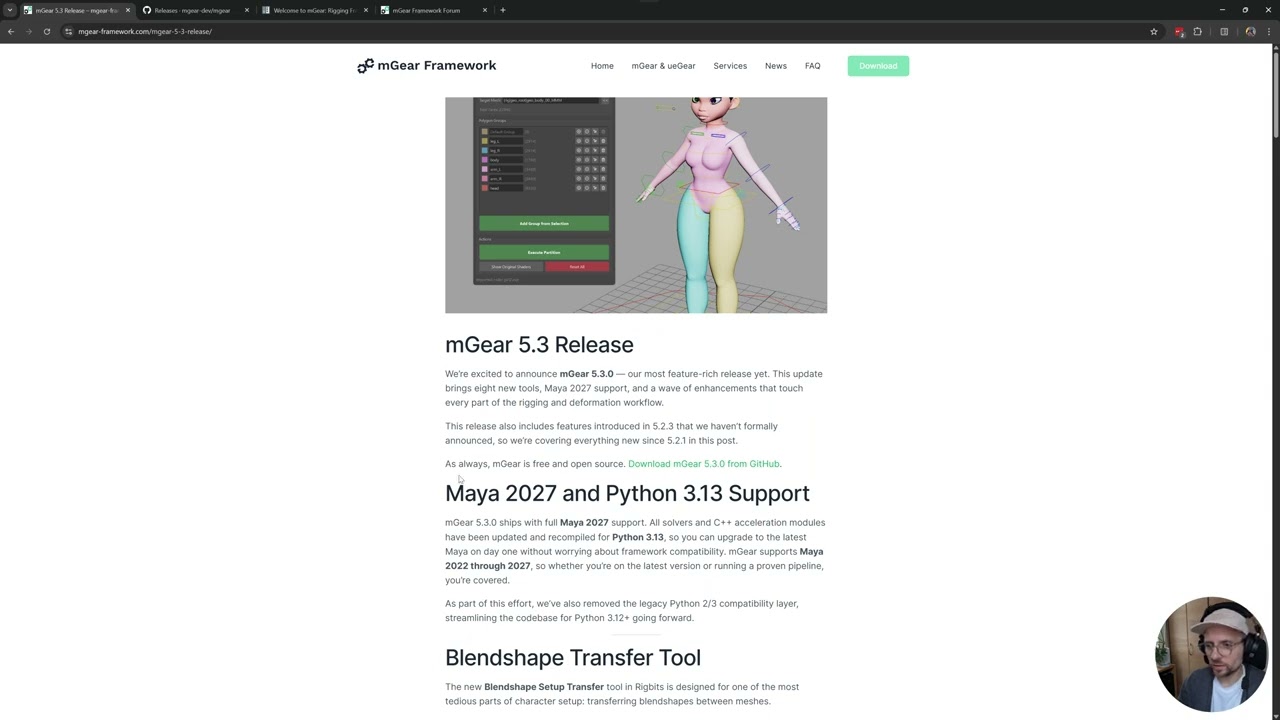Image resolution: width=1280 pixels, height=720 pixels.
Task: Click the release feature image
Action: (x=636, y=205)
